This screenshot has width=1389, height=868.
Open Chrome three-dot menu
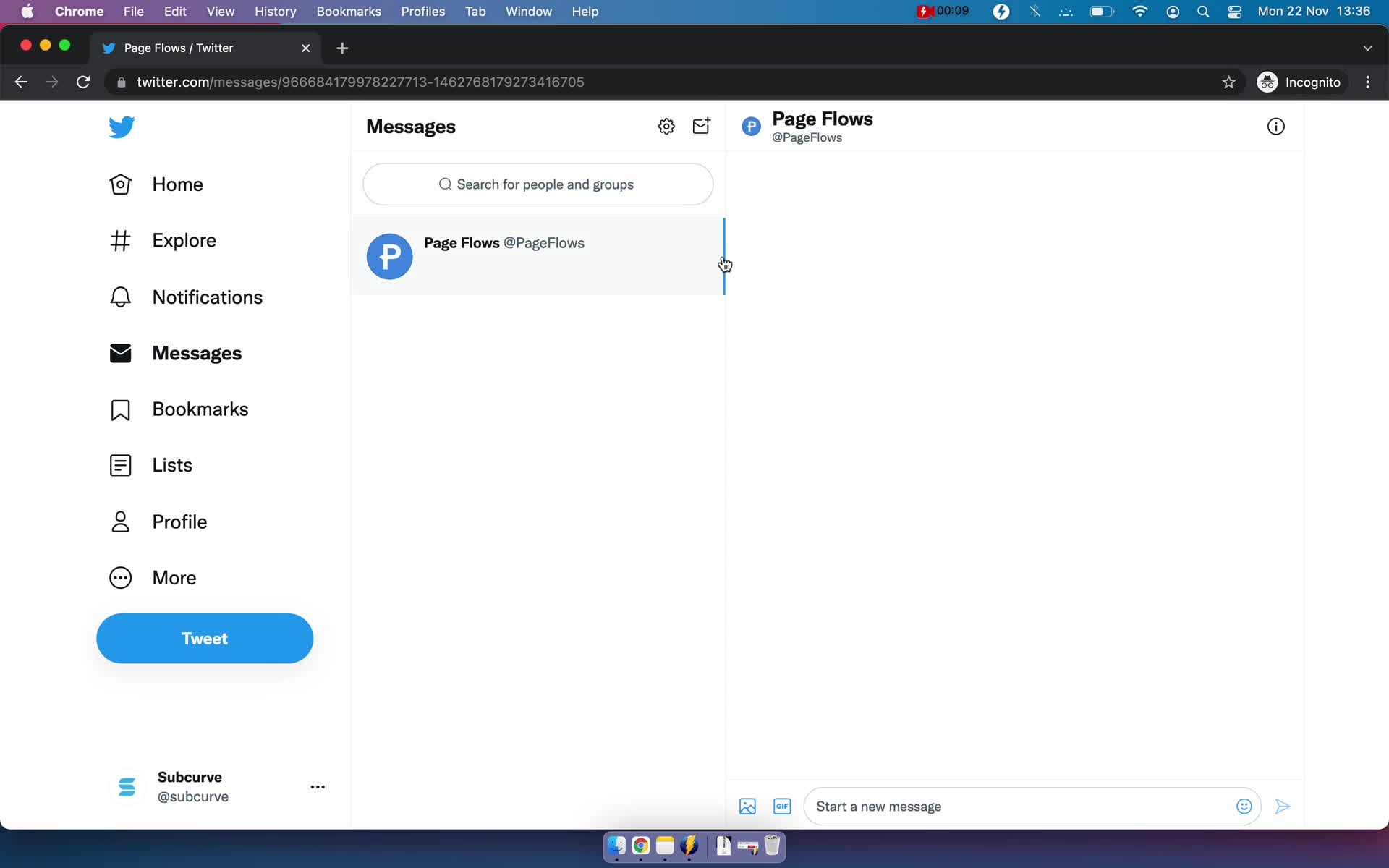pos(1367,82)
